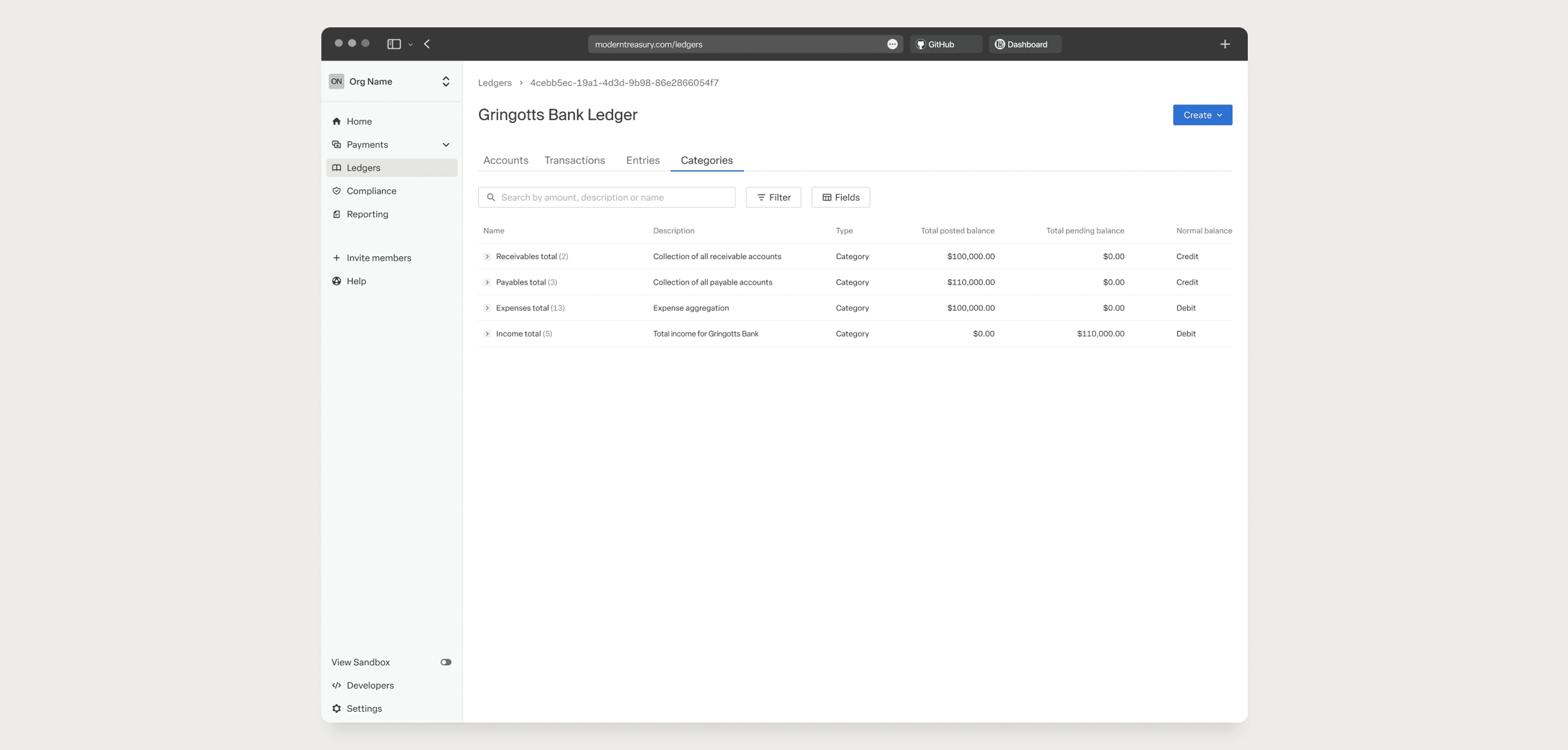Expand the Expenses total category
The height and width of the screenshot is (750, 1568).
487,307
